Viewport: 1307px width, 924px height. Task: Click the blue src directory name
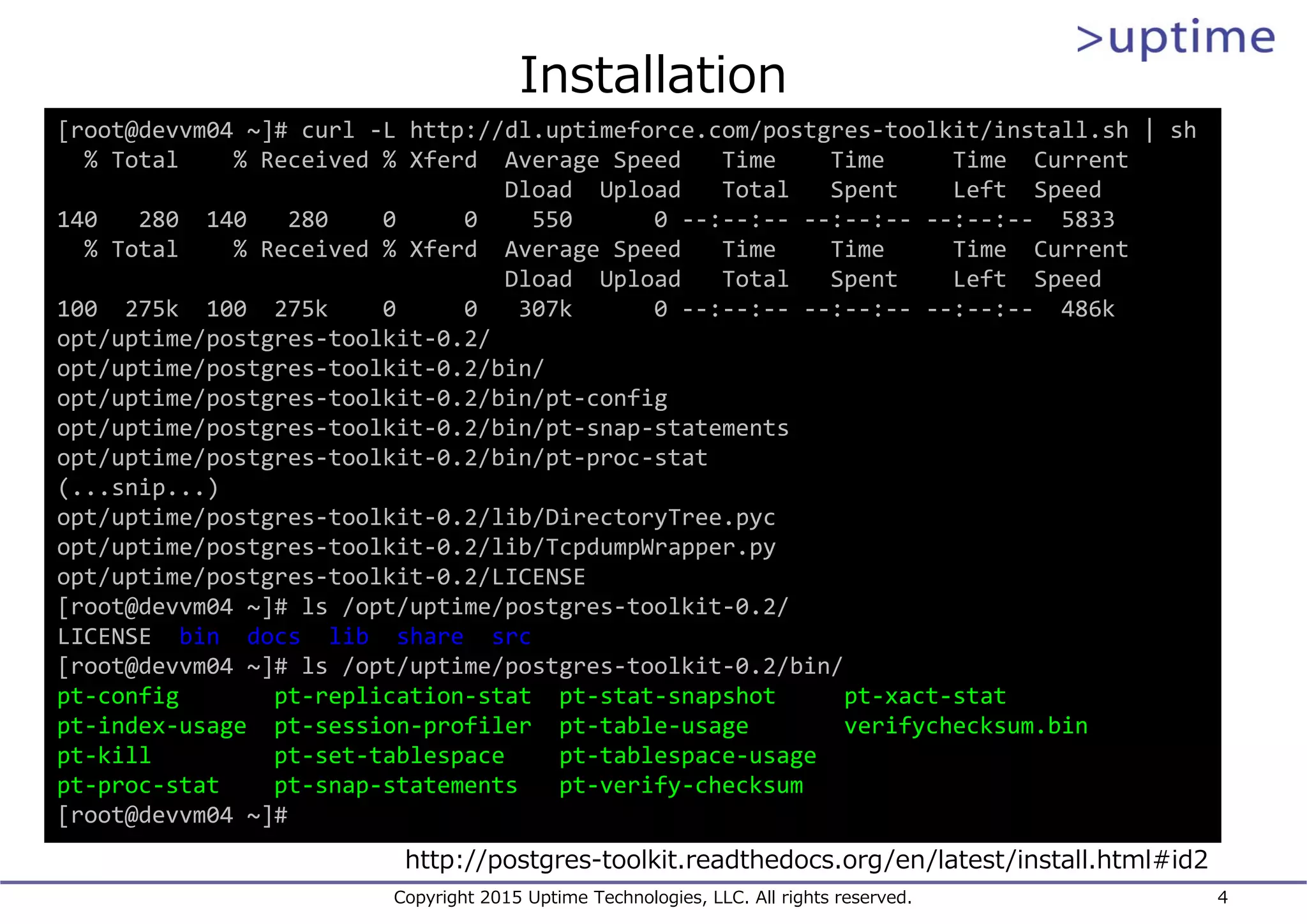click(511, 636)
